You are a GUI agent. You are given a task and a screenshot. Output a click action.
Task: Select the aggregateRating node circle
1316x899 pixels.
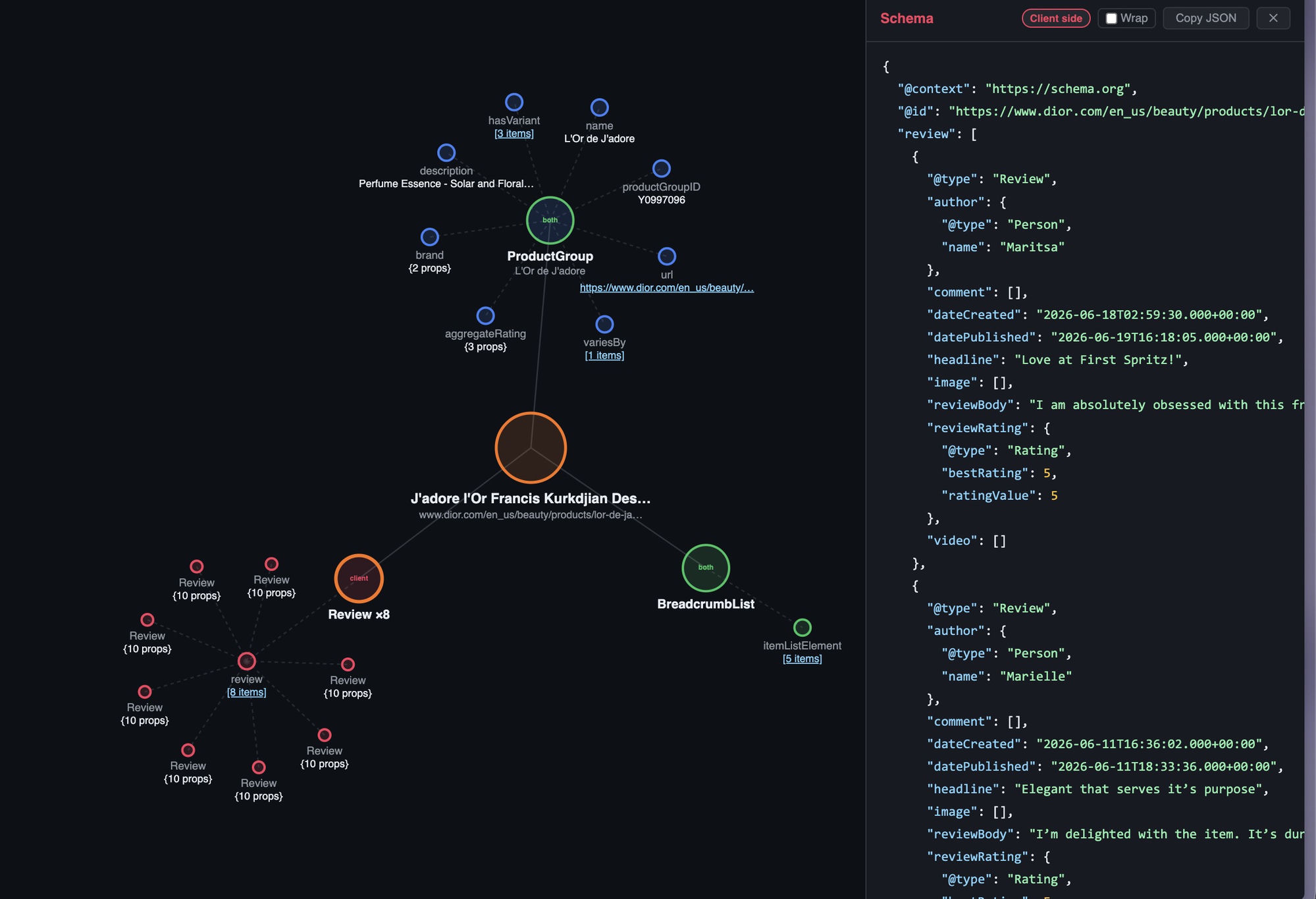485,315
